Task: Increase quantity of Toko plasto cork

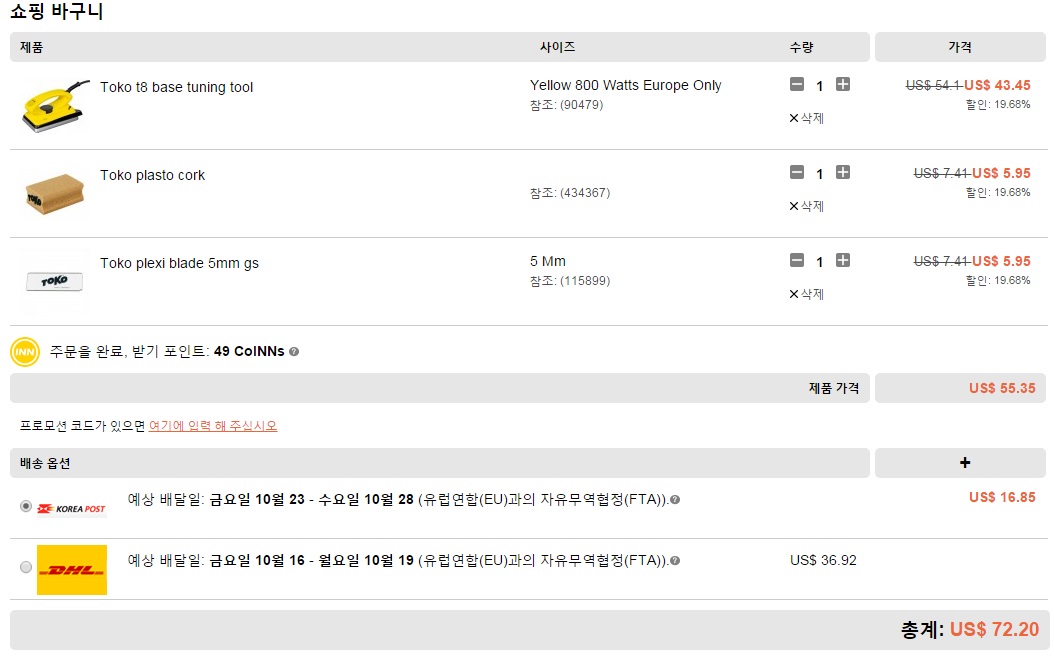Action: click(x=842, y=173)
